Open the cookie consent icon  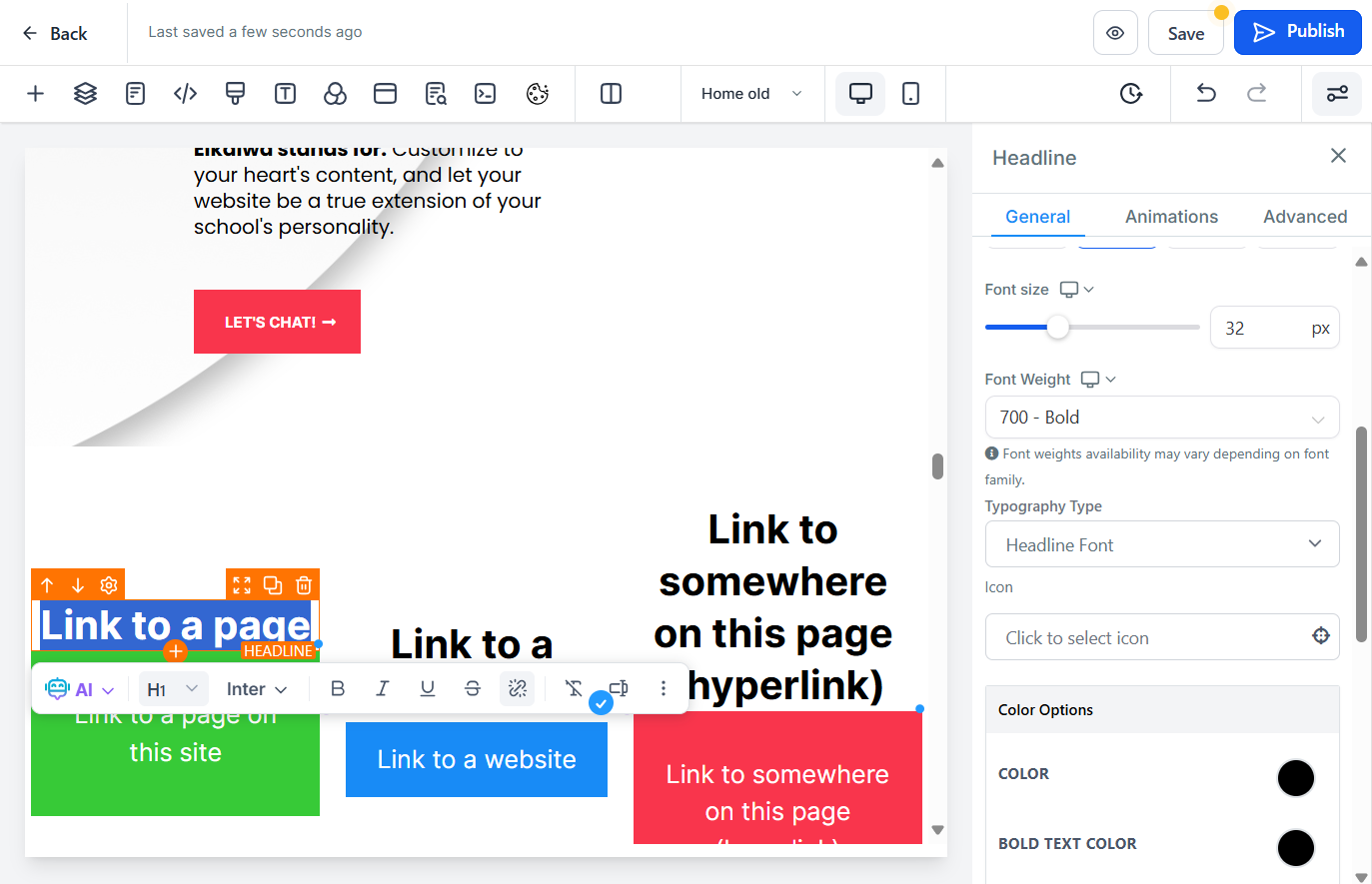(x=538, y=94)
